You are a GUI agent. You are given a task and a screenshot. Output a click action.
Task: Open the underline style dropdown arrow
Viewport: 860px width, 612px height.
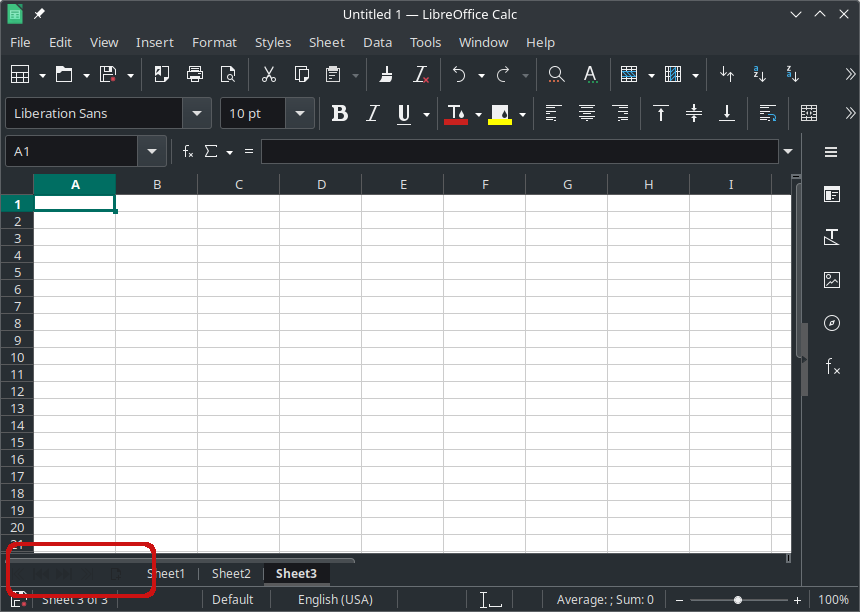tap(426, 115)
